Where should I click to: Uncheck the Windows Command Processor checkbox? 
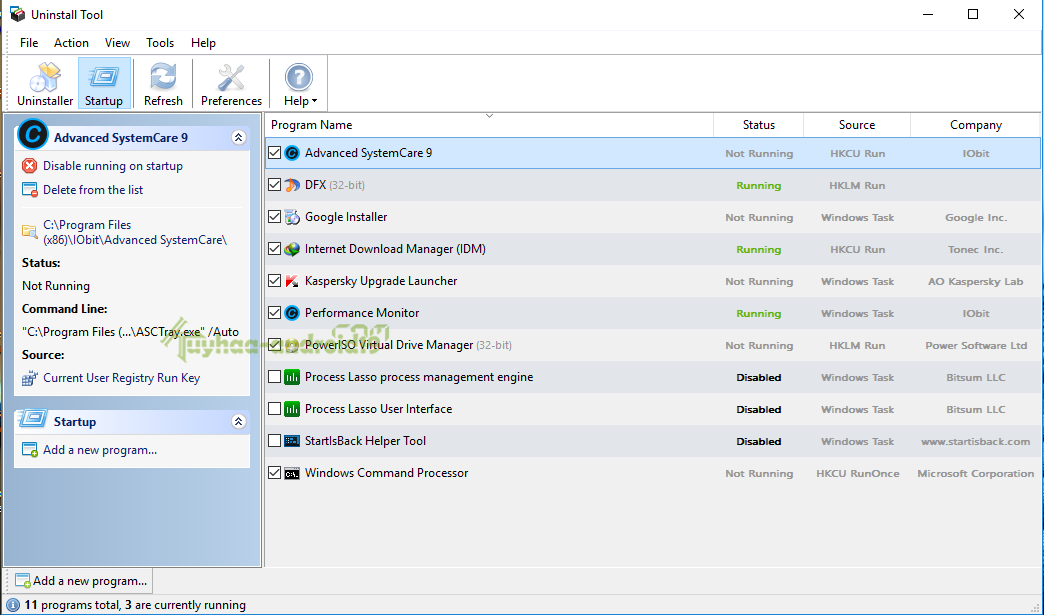(274, 473)
